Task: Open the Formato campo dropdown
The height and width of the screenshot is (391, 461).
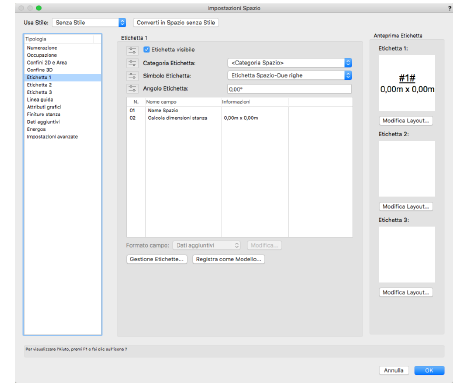Action: 207,245
